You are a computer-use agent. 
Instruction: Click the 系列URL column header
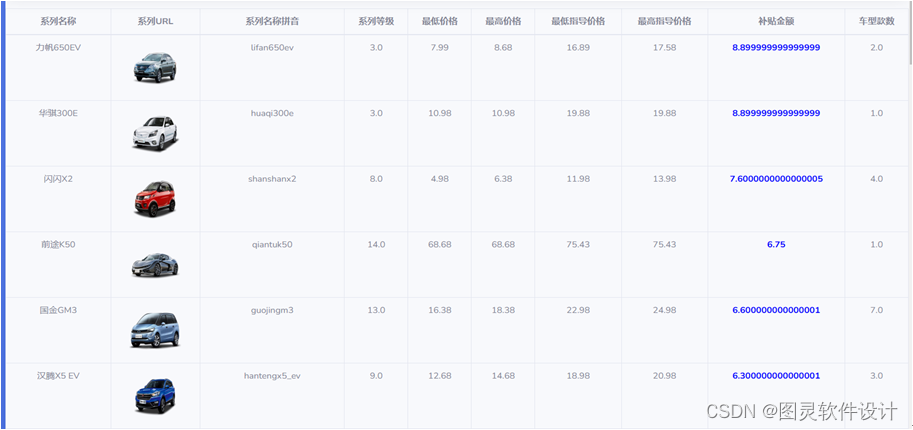155,22
